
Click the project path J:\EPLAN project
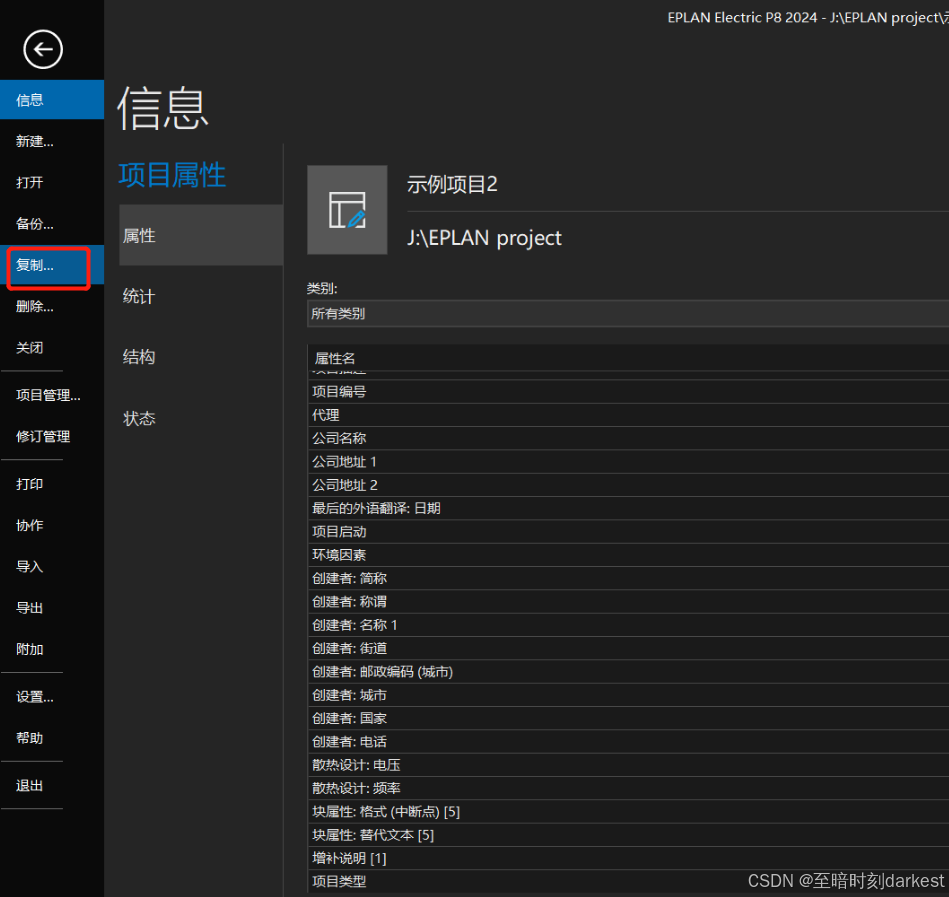click(484, 238)
